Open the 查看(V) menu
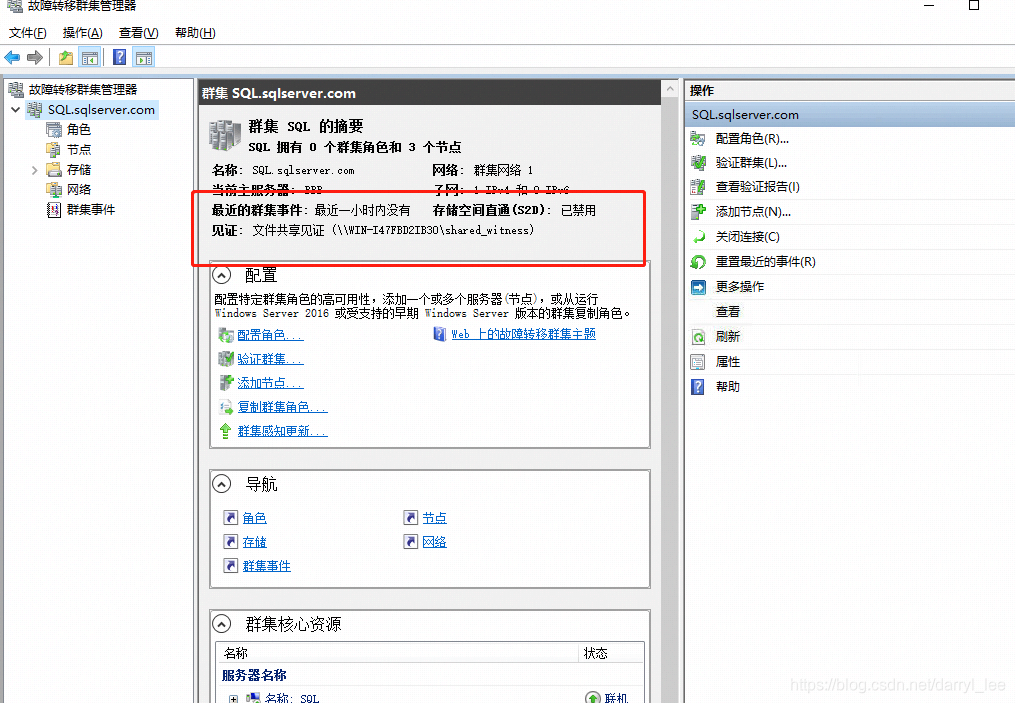This screenshot has height=703, width=1015. pyautogui.click(x=139, y=32)
